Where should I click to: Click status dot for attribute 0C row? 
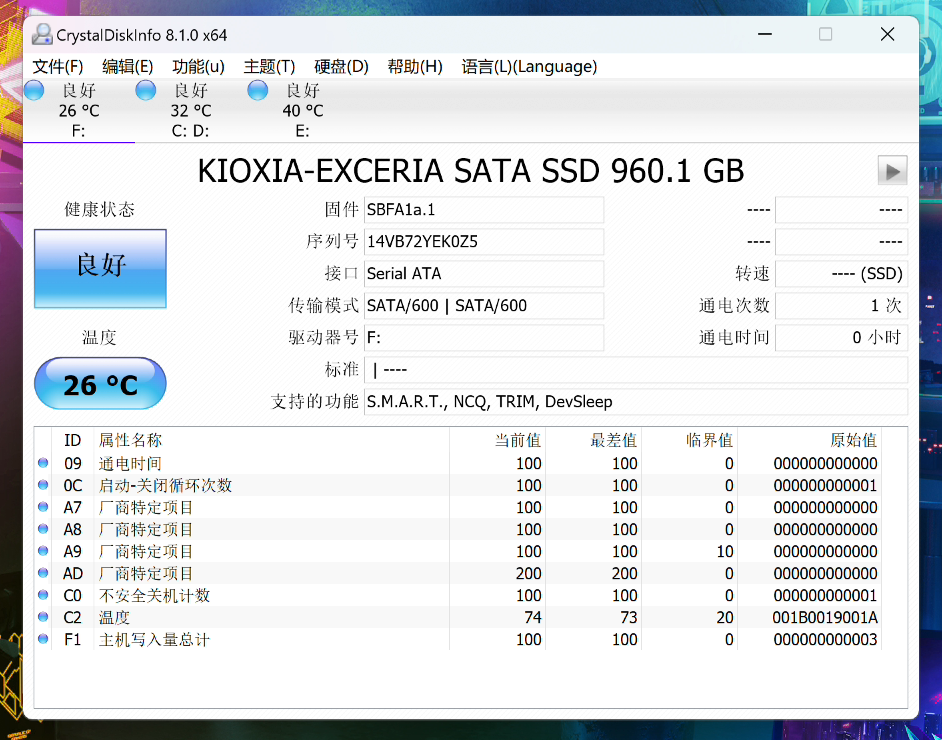click(x=43, y=485)
